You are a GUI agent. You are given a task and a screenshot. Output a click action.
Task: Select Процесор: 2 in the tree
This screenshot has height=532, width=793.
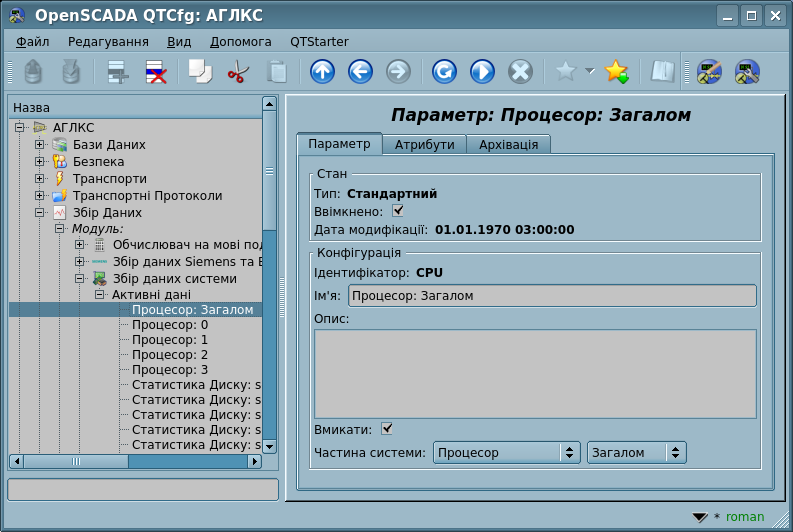[x=170, y=354]
